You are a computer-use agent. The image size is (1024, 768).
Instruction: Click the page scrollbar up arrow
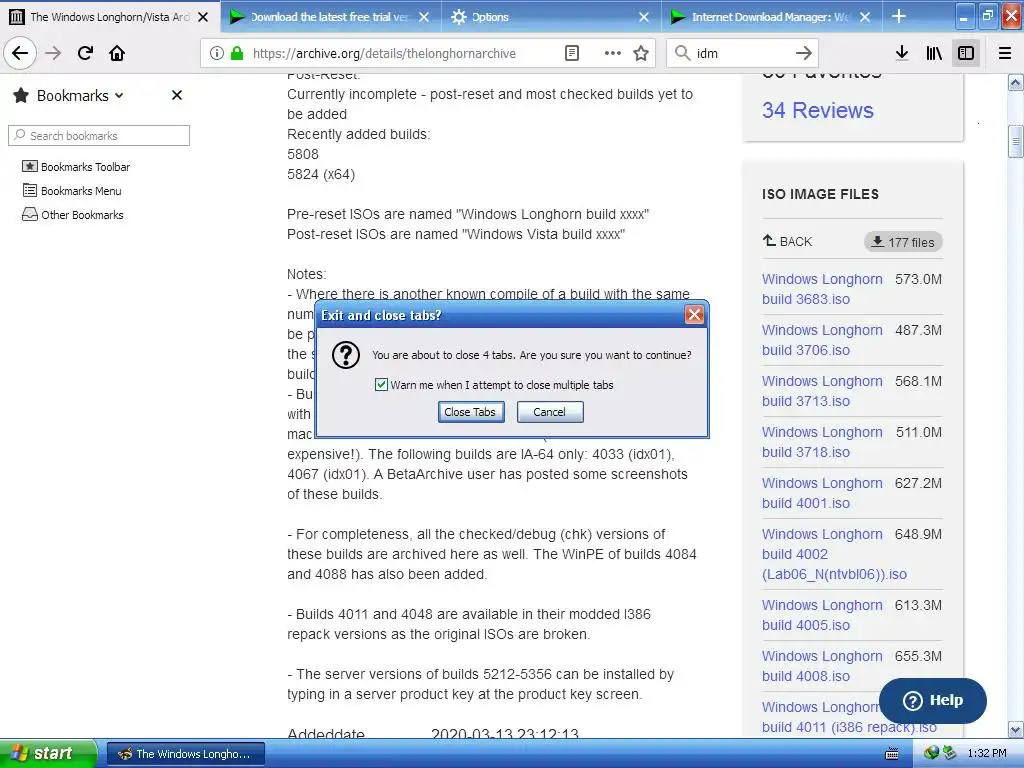tap(1015, 82)
